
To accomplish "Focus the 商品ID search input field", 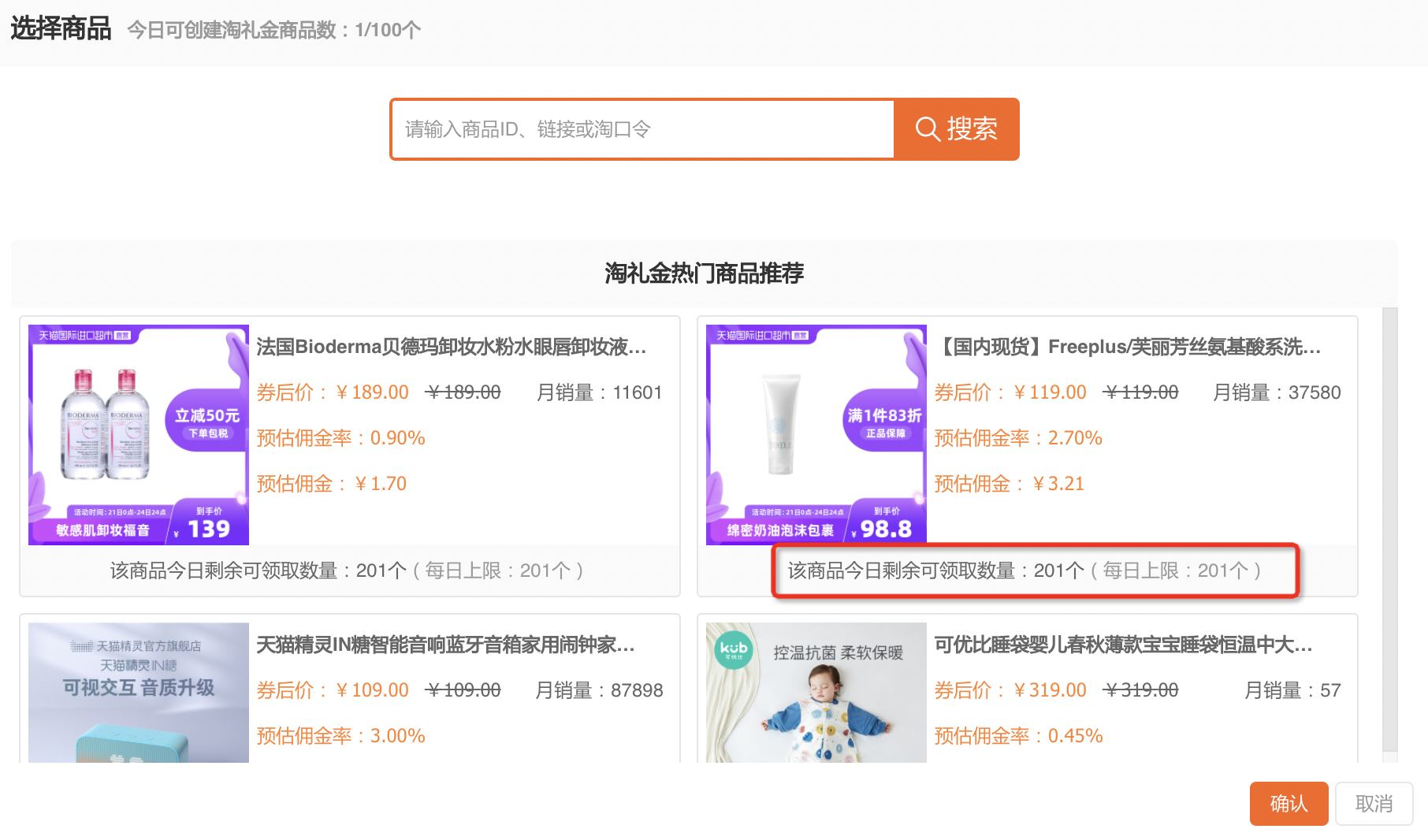I will (642, 129).
